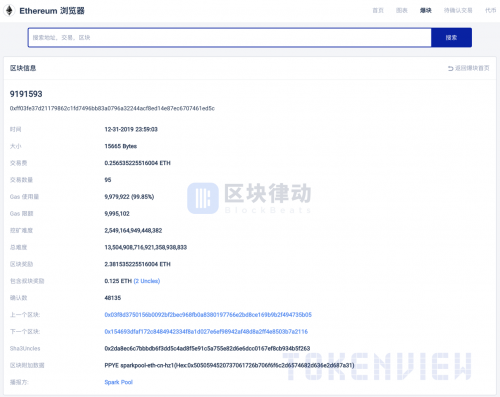Viewport: 500px width, 397px height.
Task: Click the Sha3Uncles hash value 0x2da8ec6c…
Action: point(207,348)
